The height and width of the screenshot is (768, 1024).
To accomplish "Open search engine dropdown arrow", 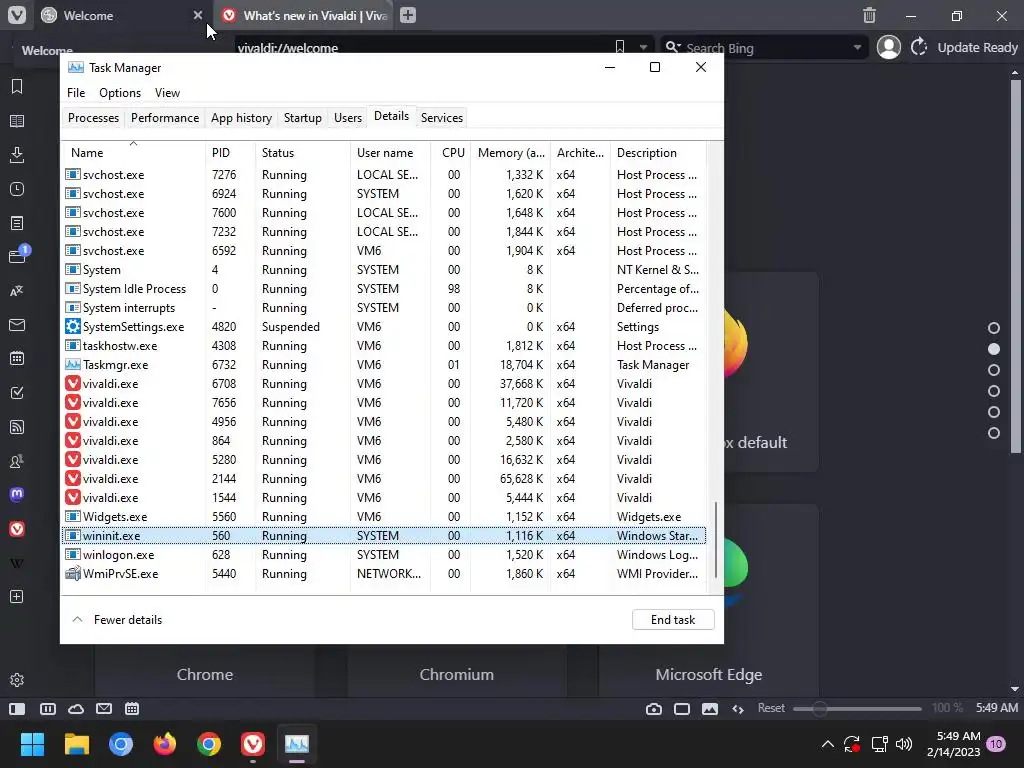I will pyautogui.click(x=857, y=47).
